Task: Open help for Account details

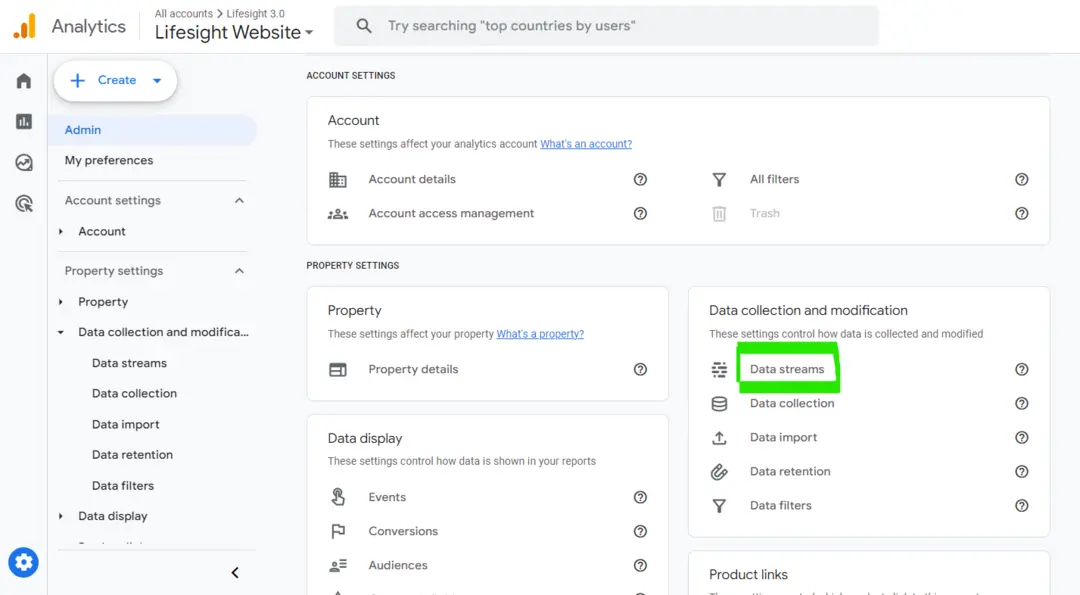Action: pos(641,180)
